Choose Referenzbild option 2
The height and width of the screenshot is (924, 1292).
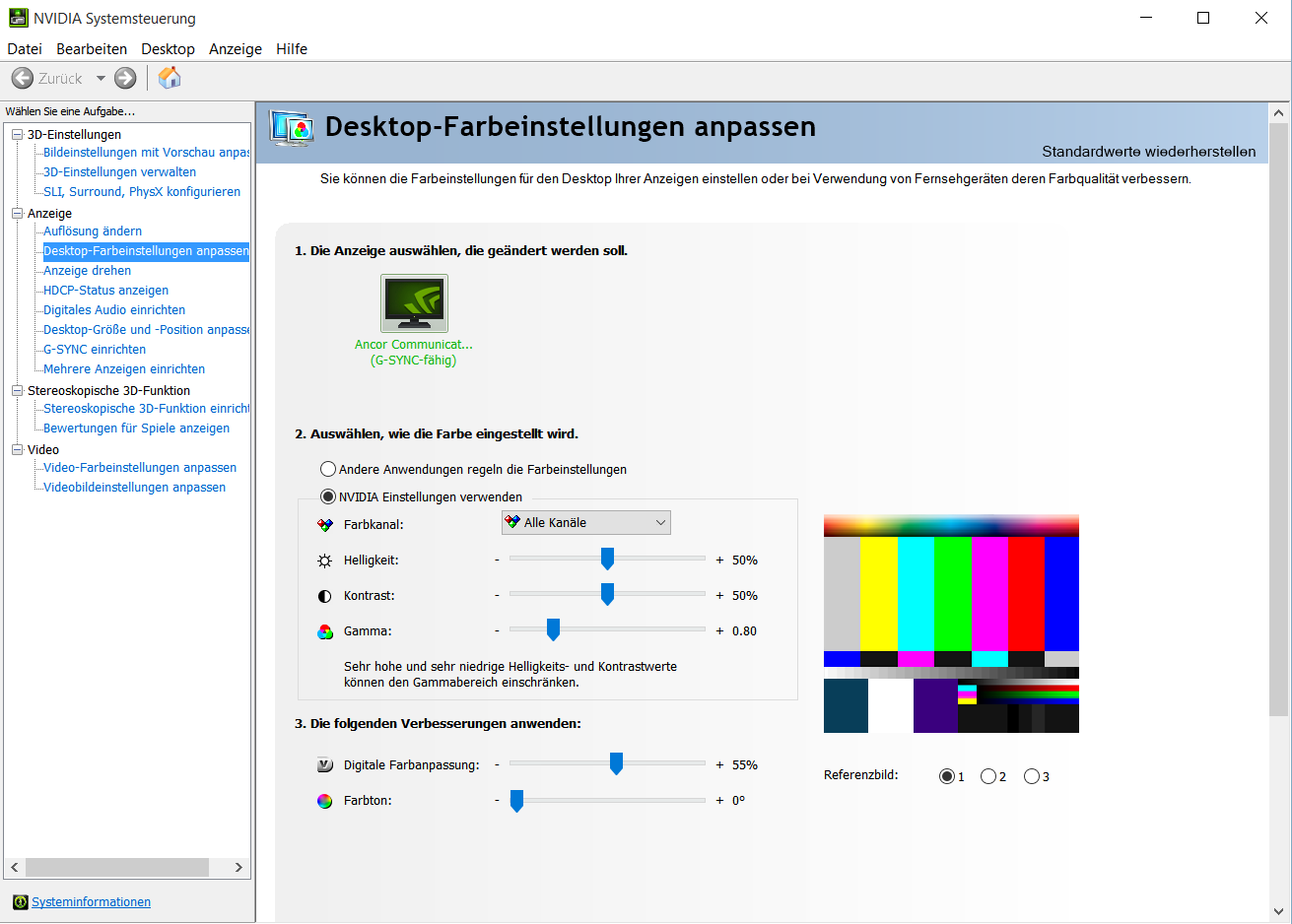pyautogui.click(x=988, y=776)
